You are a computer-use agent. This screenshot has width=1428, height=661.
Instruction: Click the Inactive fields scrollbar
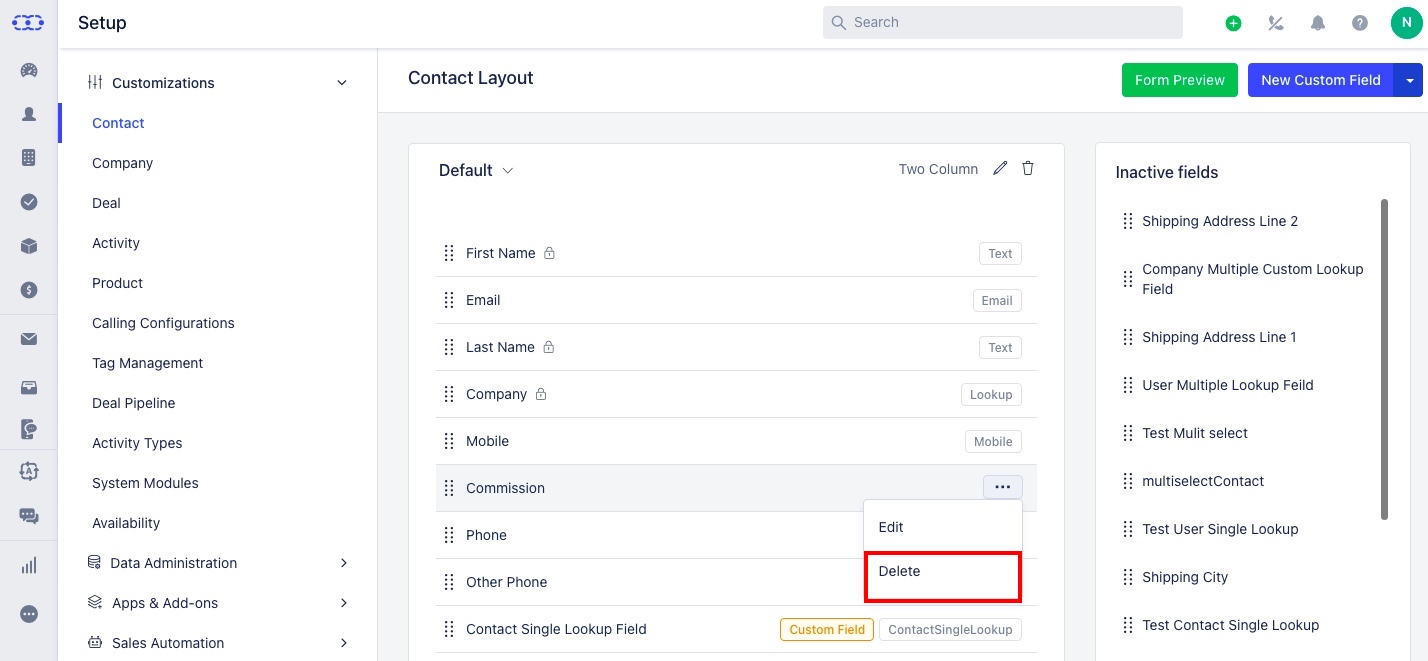[x=1384, y=359]
